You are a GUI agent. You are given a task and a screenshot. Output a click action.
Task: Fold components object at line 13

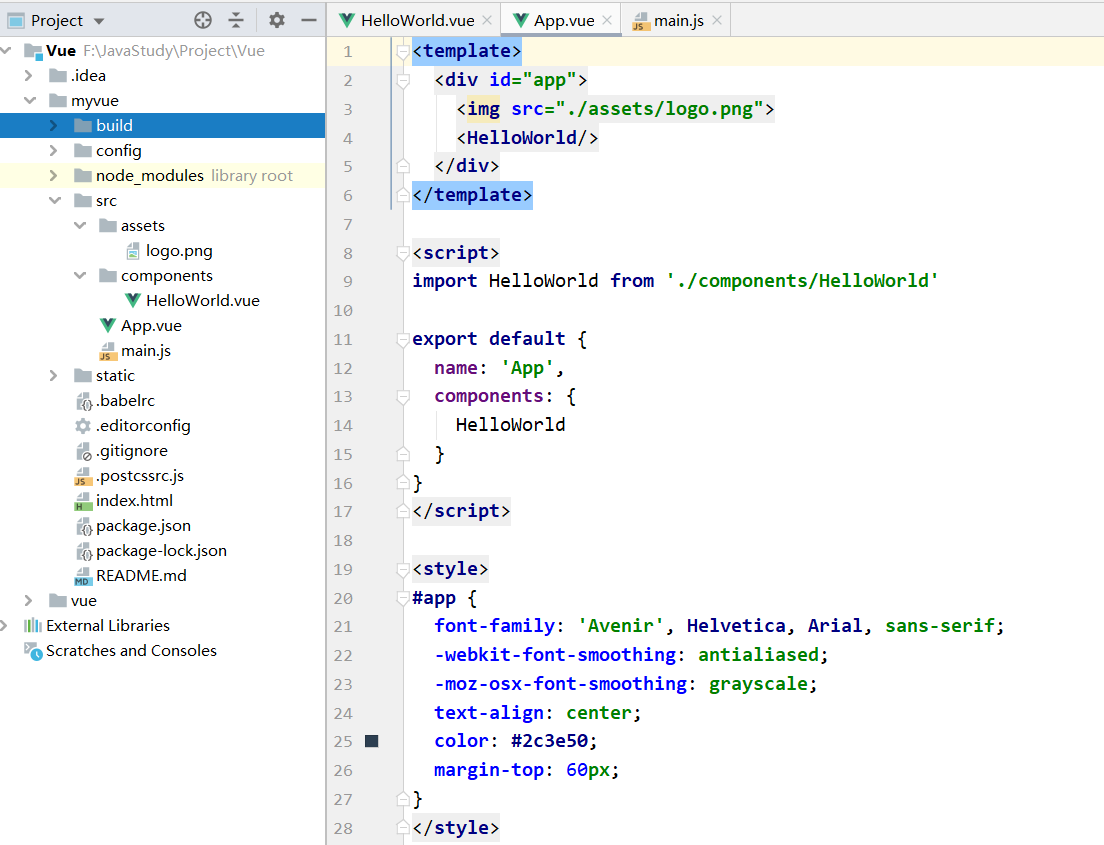[x=403, y=396]
